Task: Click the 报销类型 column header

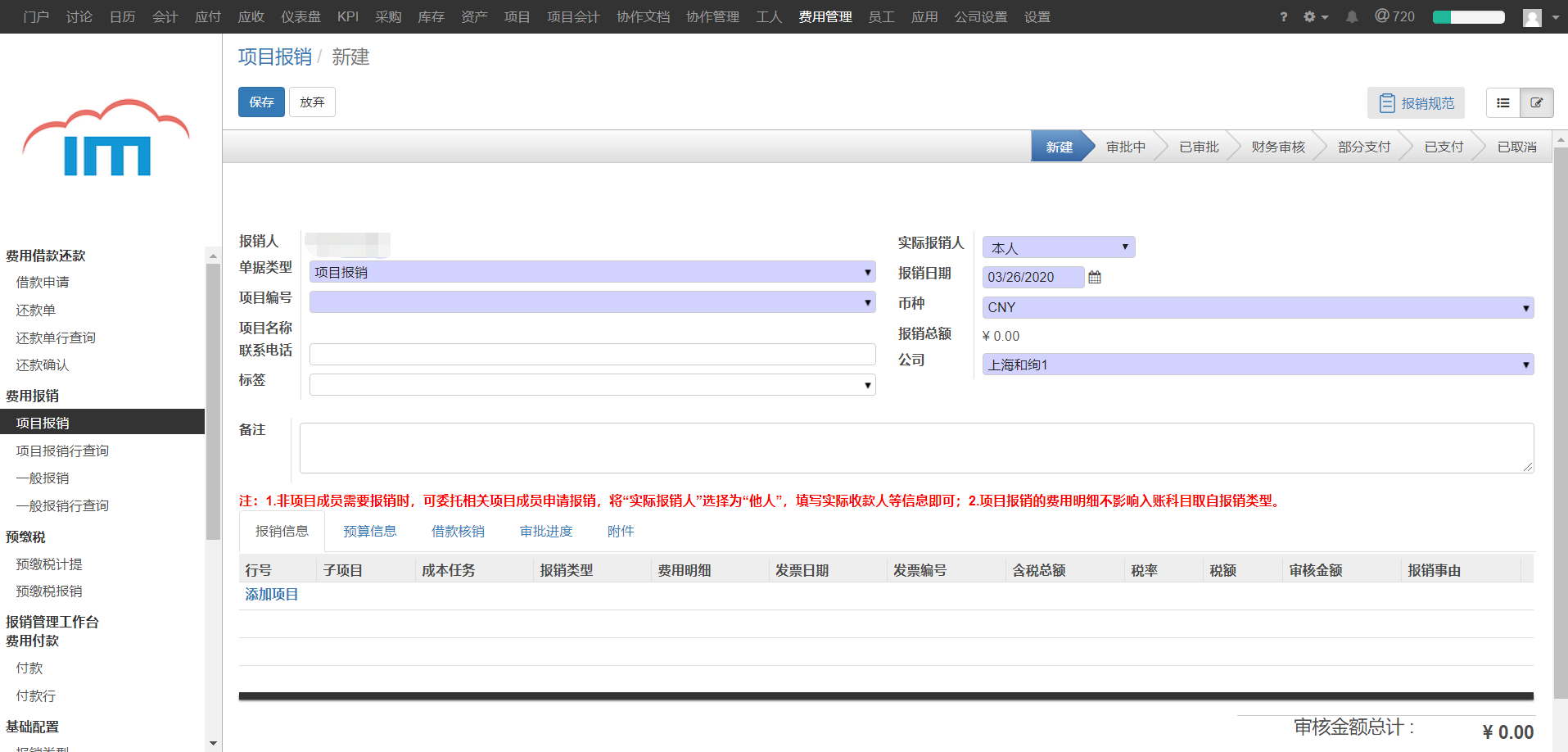Action: (x=567, y=570)
